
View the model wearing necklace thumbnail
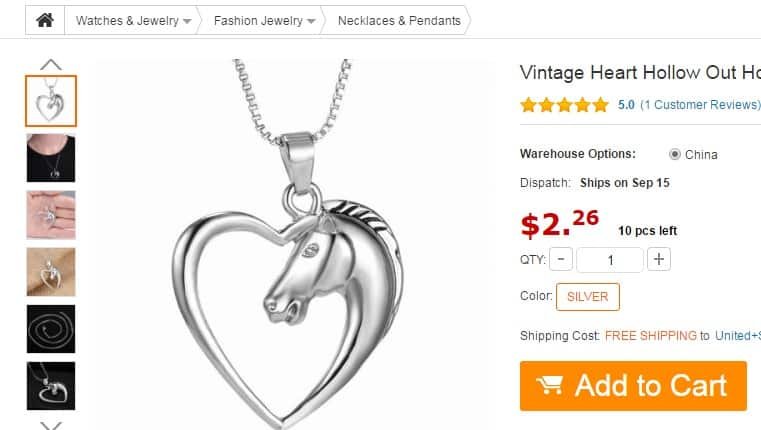pos(51,158)
